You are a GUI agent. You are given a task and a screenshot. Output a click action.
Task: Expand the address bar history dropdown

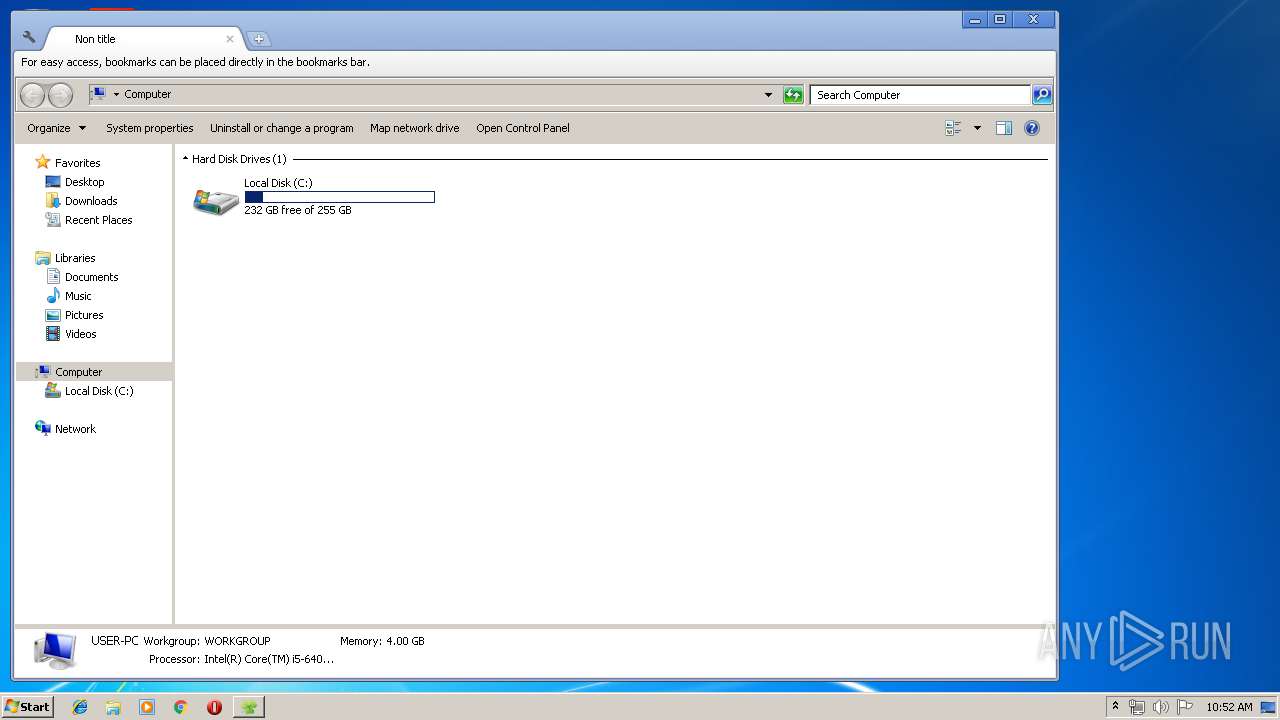(768, 95)
